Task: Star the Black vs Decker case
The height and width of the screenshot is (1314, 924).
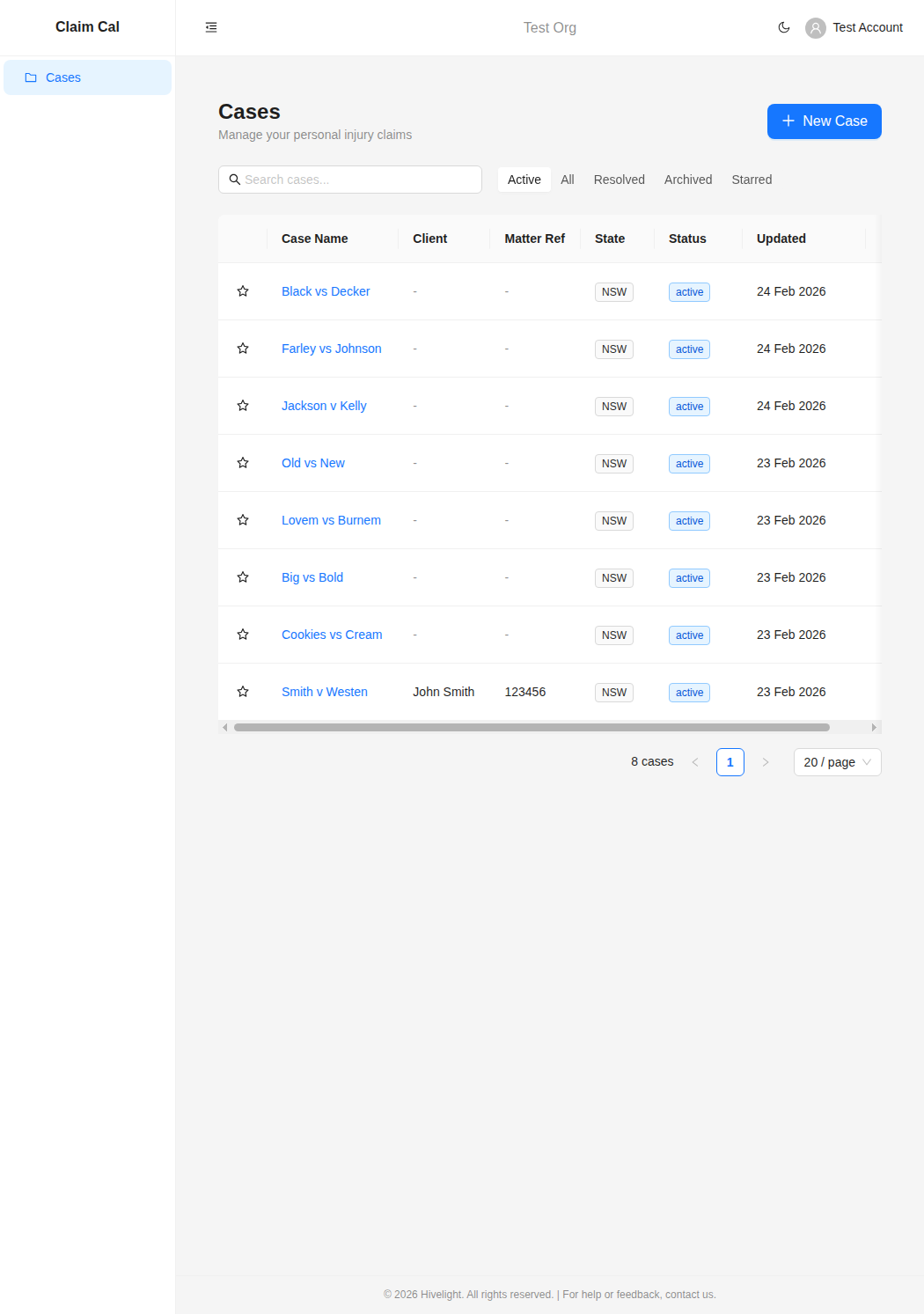Action: 243,290
